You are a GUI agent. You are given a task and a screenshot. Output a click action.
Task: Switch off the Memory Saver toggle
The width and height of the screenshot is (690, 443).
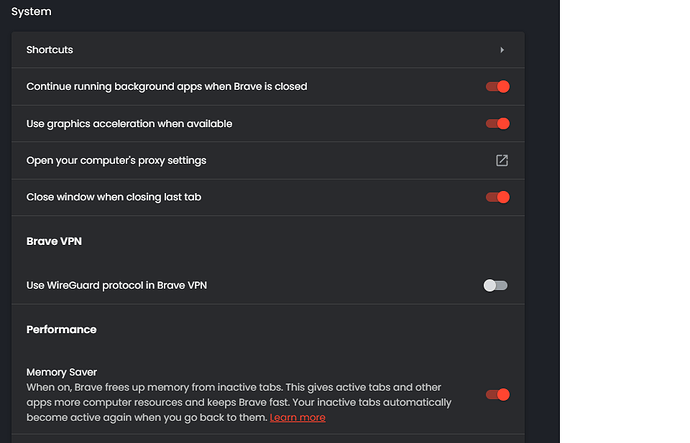(497, 395)
